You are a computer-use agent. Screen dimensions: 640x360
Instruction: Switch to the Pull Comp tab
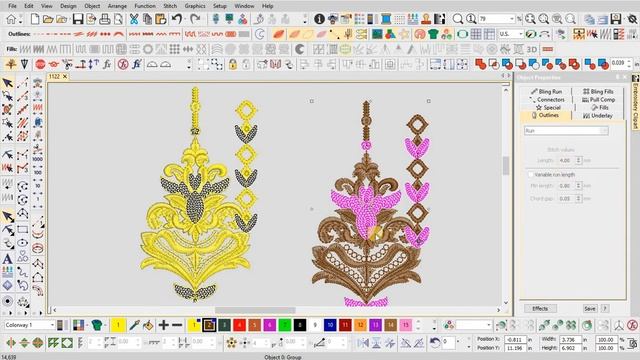[598, 100]
